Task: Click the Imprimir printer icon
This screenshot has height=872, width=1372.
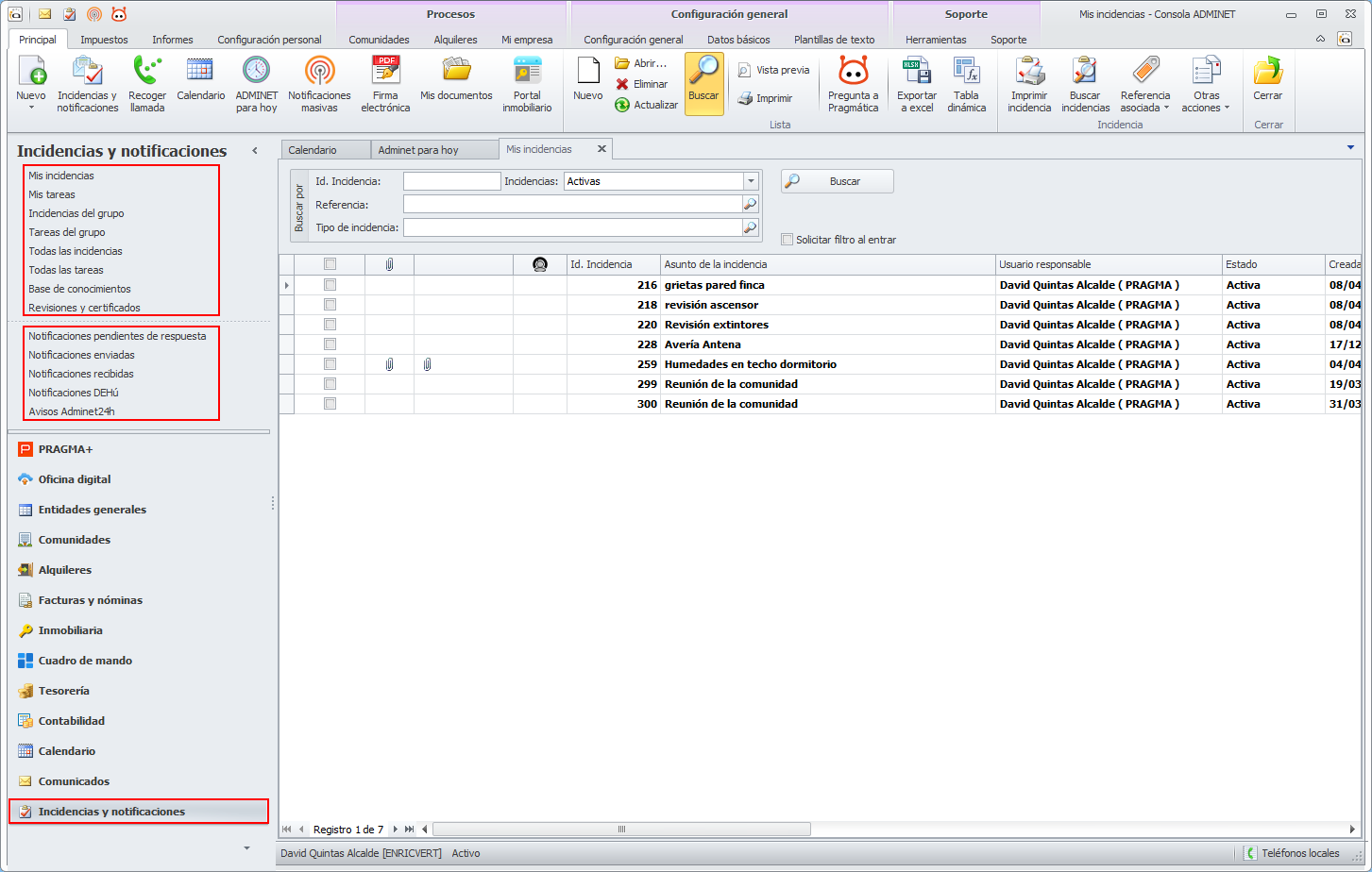Action: click(x=744, y=98)
